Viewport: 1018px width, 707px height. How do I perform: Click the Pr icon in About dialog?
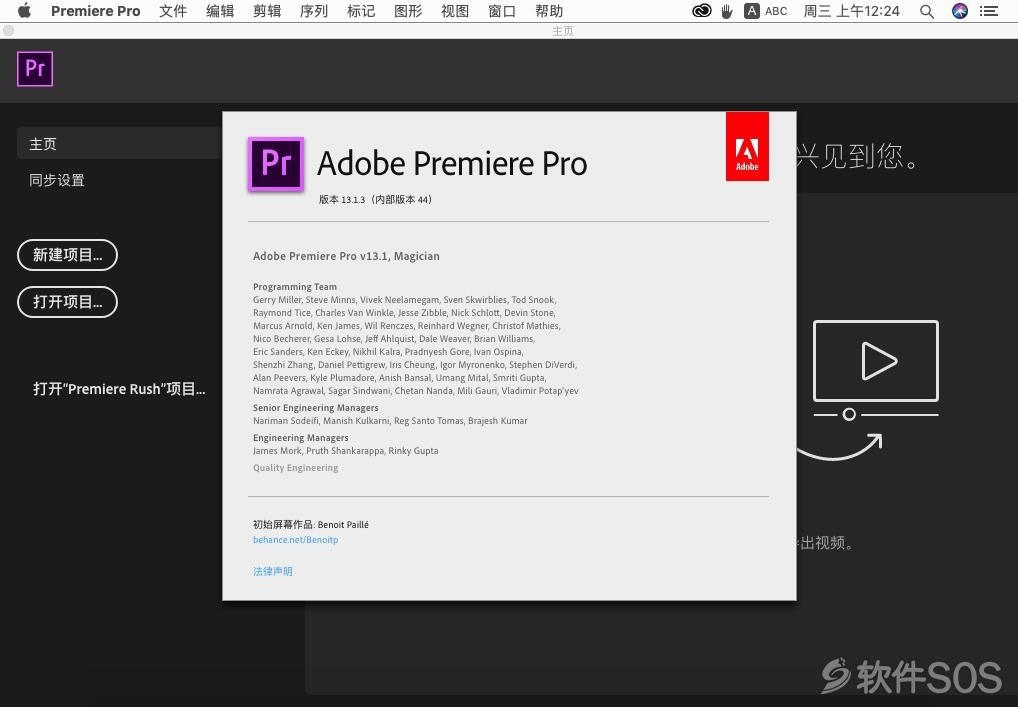[x=276, y=164]
